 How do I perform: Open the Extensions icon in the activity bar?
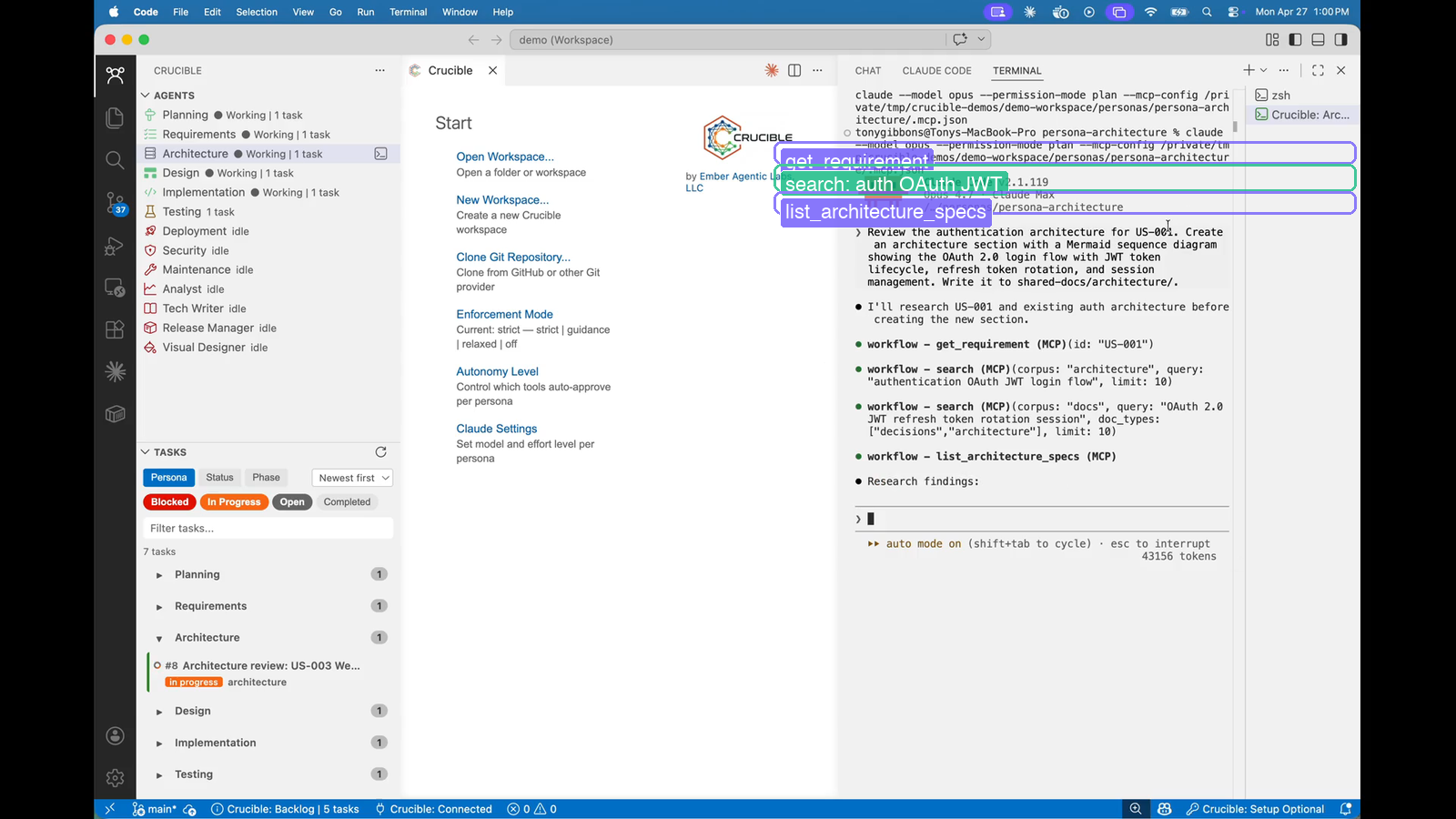point(115,329)
